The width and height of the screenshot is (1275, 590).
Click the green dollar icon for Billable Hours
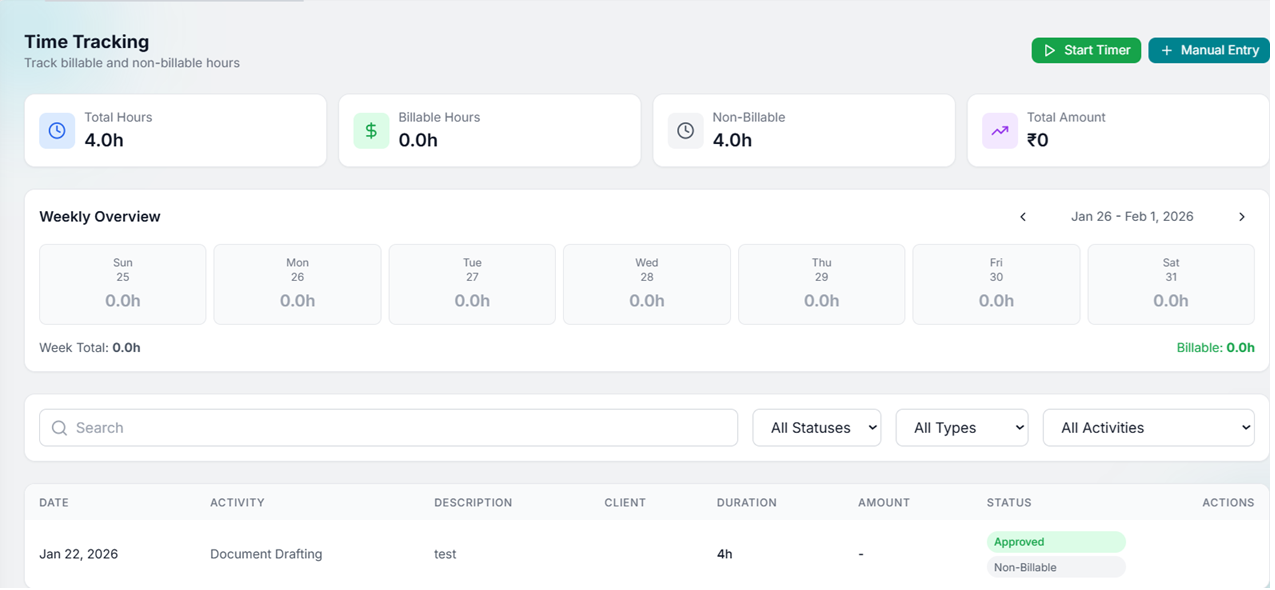coord(371,131)
